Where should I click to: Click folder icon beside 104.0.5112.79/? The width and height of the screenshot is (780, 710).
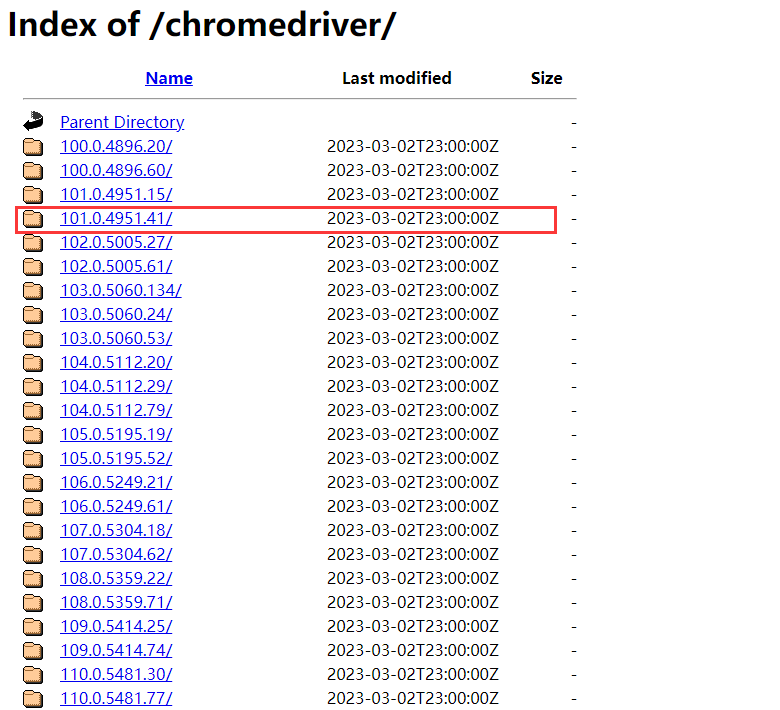[x=33, y=411]
